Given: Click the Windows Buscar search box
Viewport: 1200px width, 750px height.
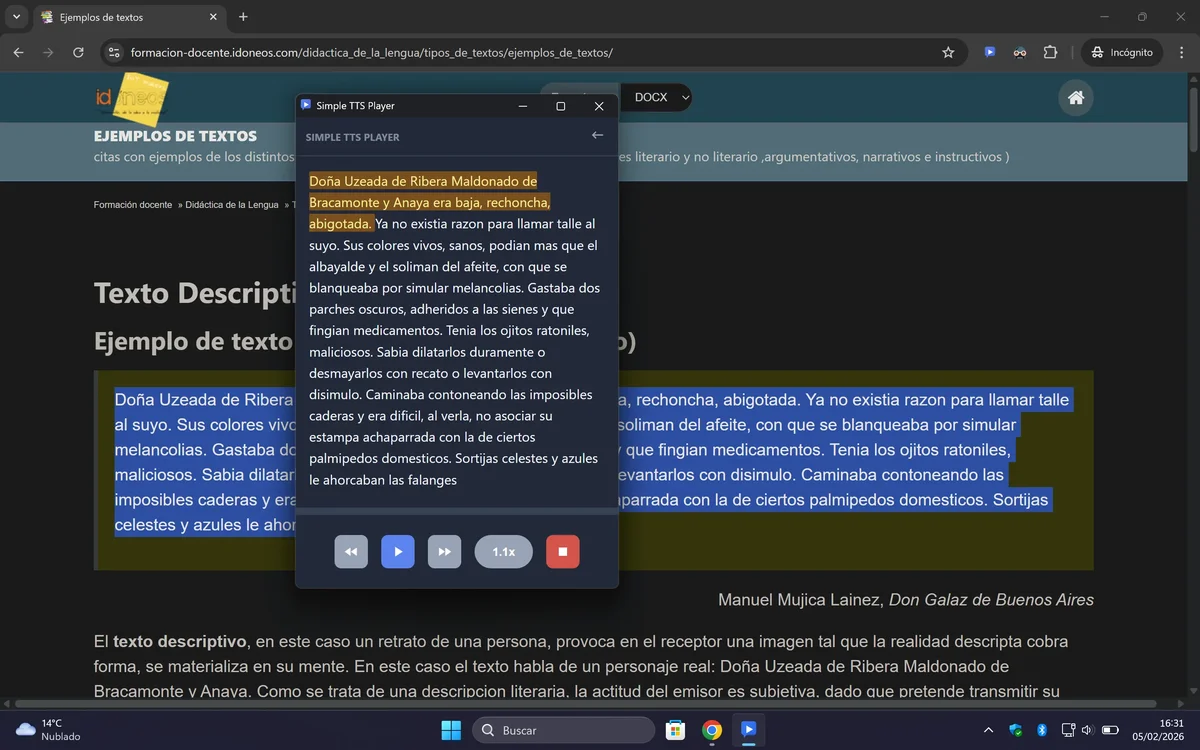Looking at the screenshot, I should click(x=563, y=729).
